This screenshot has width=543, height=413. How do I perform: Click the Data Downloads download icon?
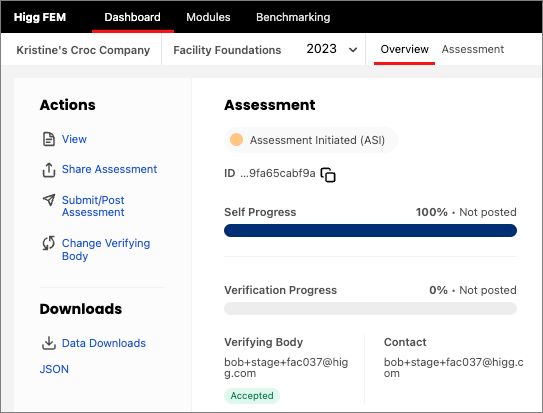49,343
